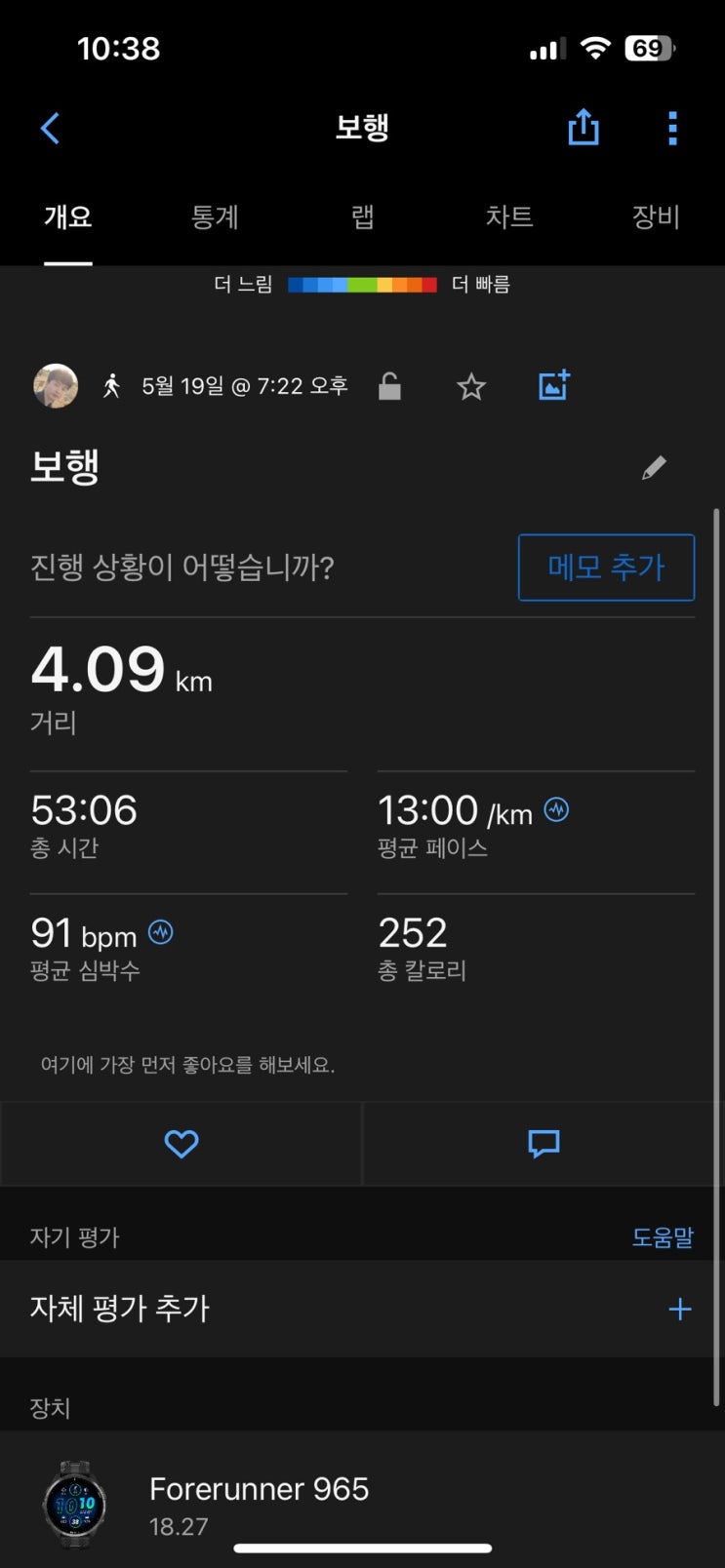Image resolution: width=725 pixels, height=1568 pixels.
Task: Tap the pencil edit icon
Action: [654, 468]
